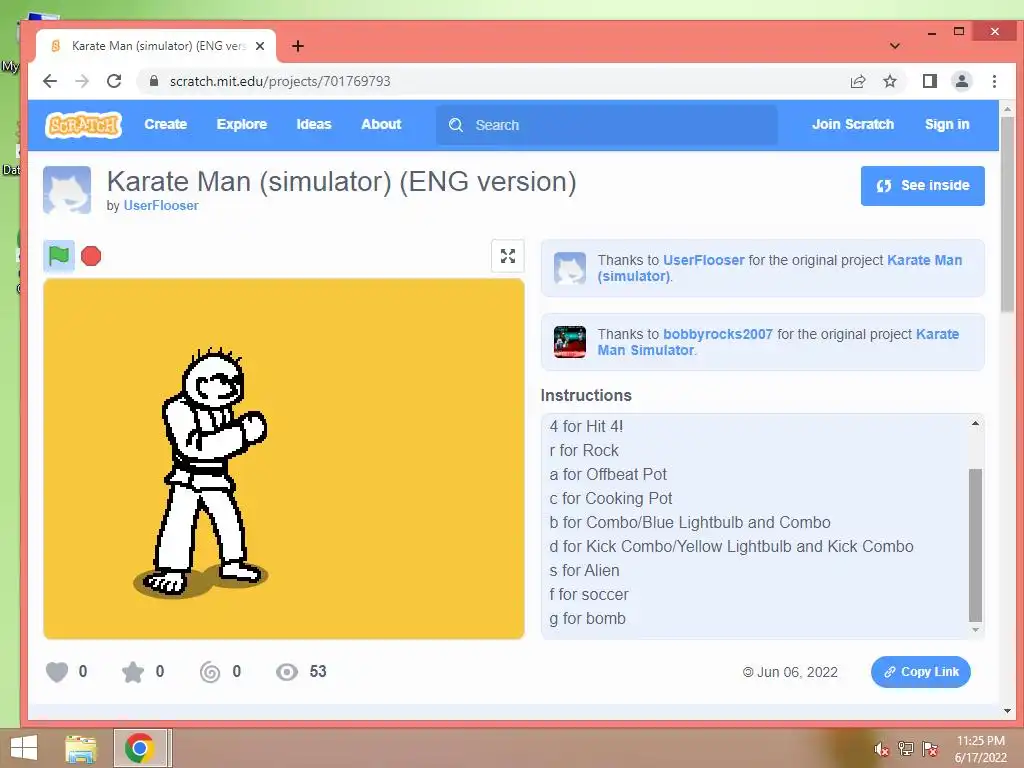
Task: Click the See inside button
Action: point(922,185)
